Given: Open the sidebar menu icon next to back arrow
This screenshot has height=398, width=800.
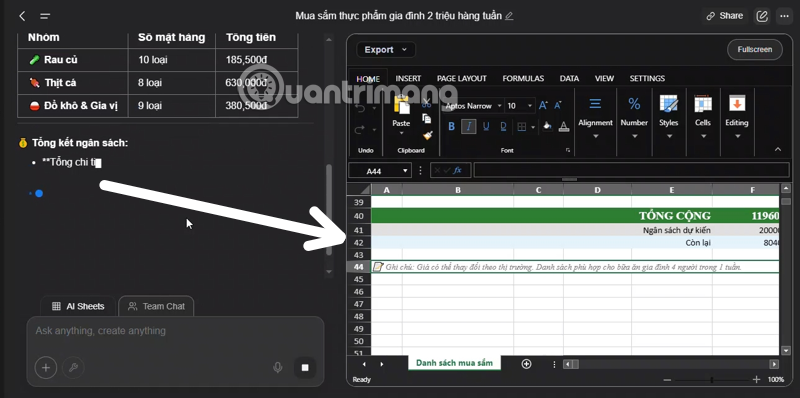Looking at the screenshot, I should [45, 16].
